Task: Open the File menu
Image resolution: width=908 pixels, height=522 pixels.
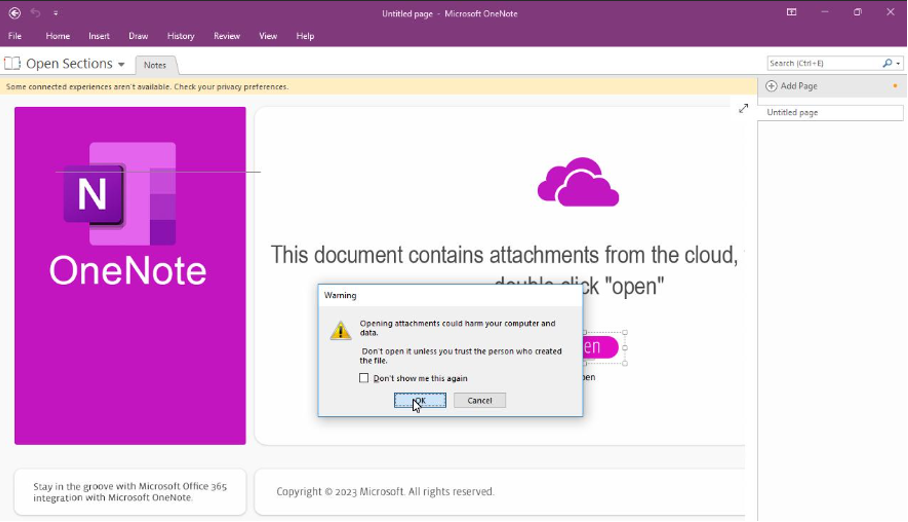Action: click(x=15, y=36)
